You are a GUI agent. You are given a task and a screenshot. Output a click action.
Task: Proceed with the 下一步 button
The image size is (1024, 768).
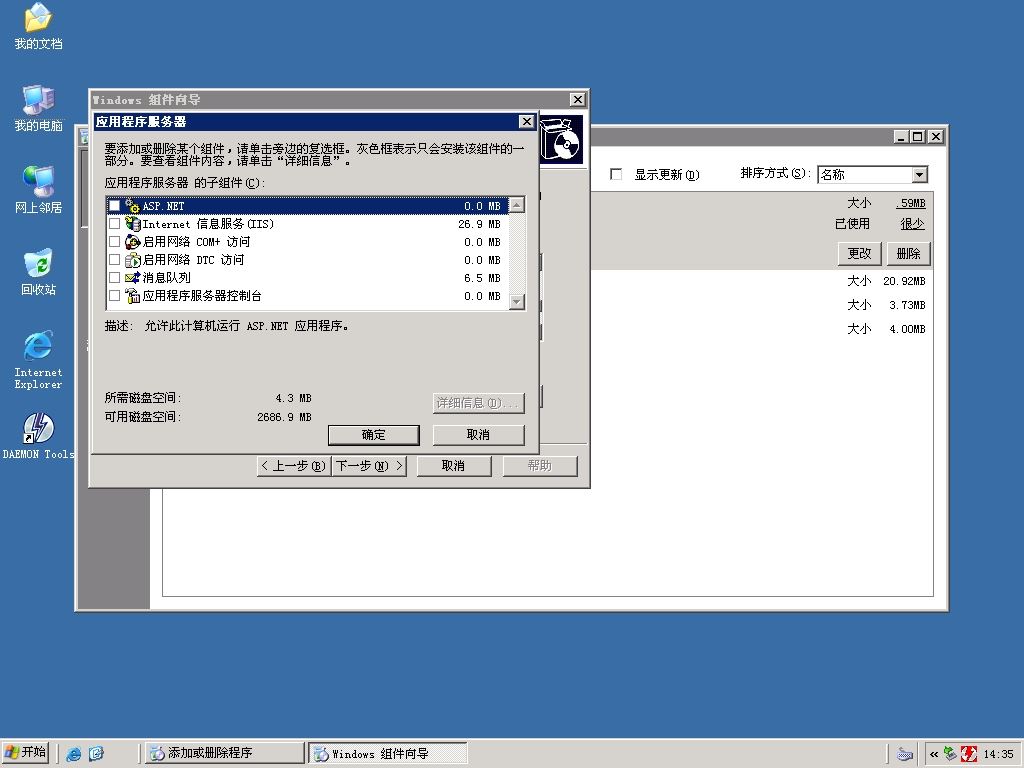[x=369, y=466]
